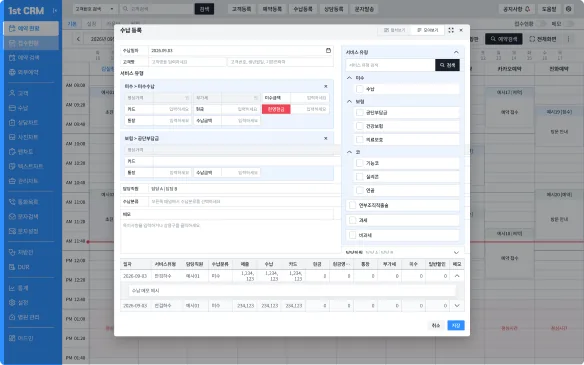Select the 기본 tab behind the dialog

click(72, 24)
